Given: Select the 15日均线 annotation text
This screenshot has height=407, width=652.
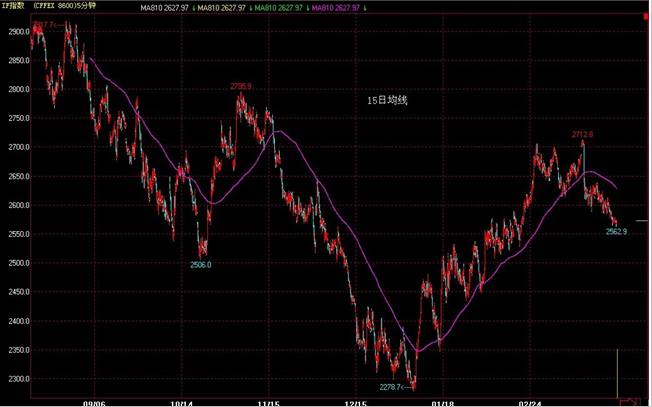Looking at the screenshot, I should [x=387, y=100].
